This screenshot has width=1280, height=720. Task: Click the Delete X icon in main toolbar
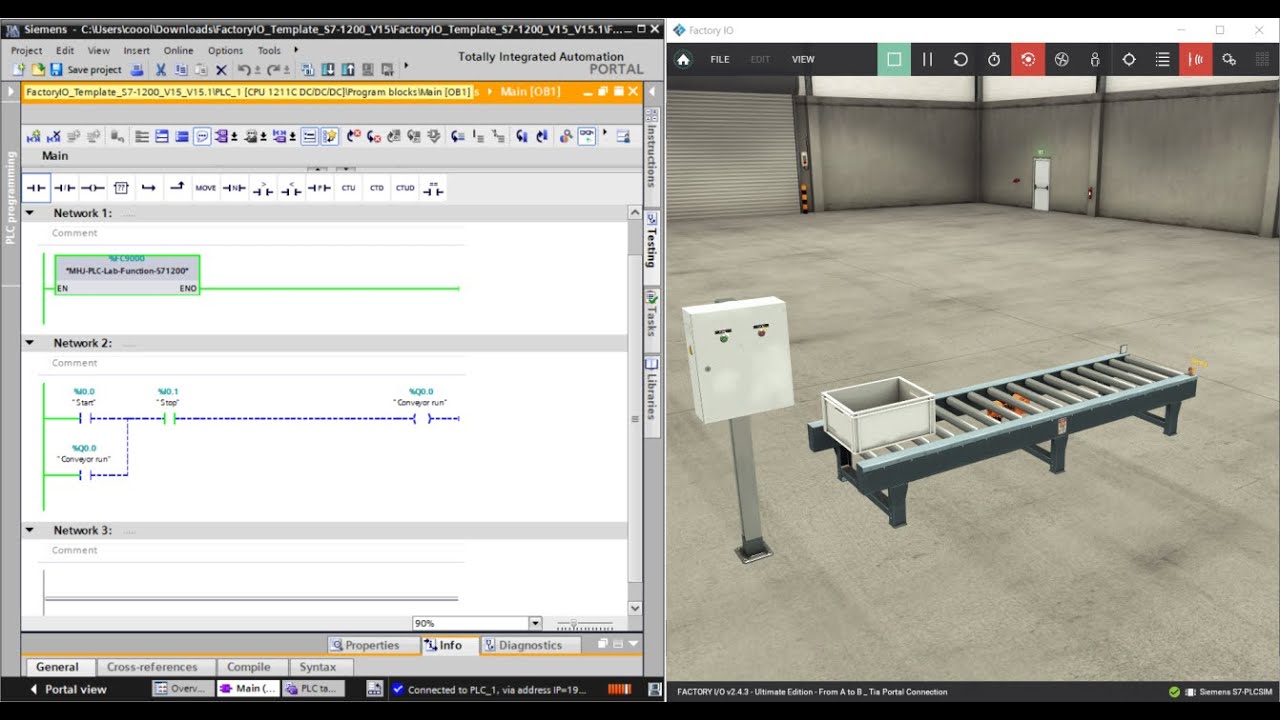coord(221,69)
